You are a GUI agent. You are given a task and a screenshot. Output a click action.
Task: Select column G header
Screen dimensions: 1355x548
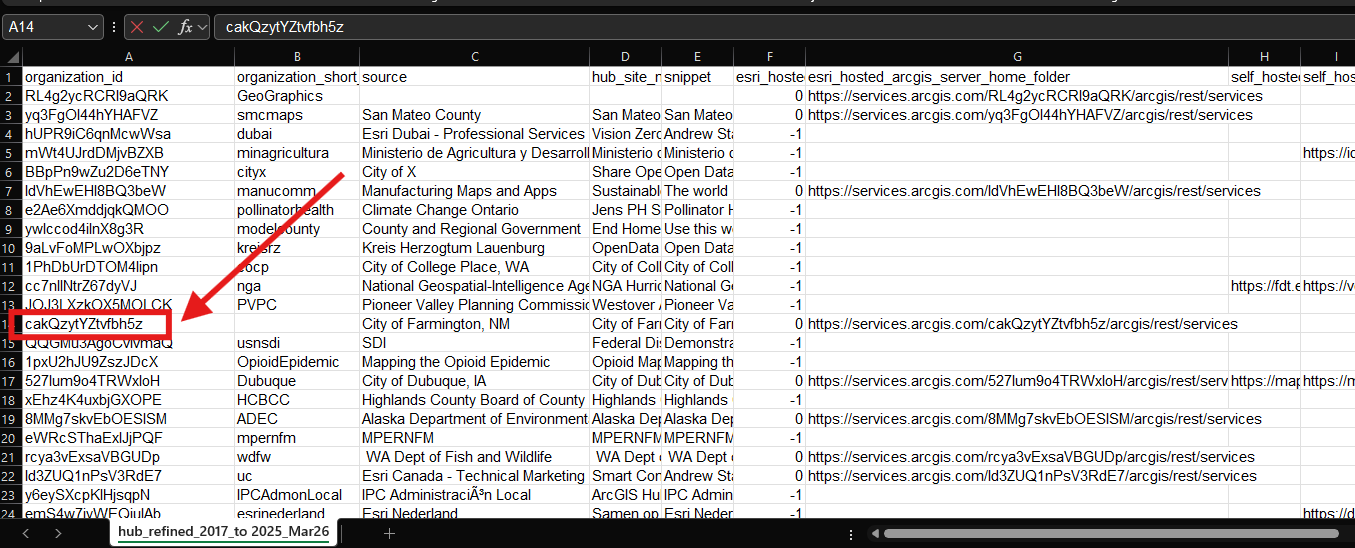click(1017, 58)
